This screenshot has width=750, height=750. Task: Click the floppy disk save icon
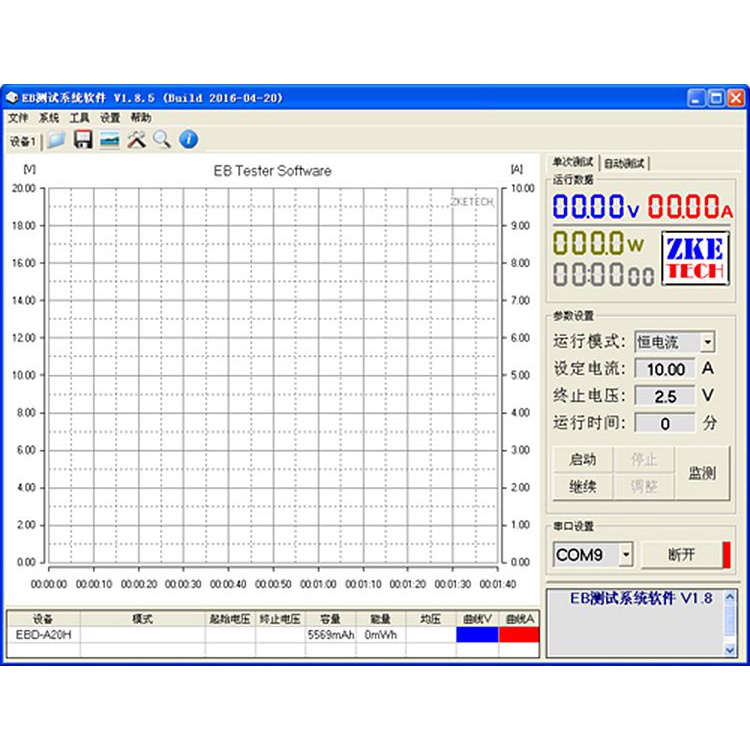[x=83, y=140]
